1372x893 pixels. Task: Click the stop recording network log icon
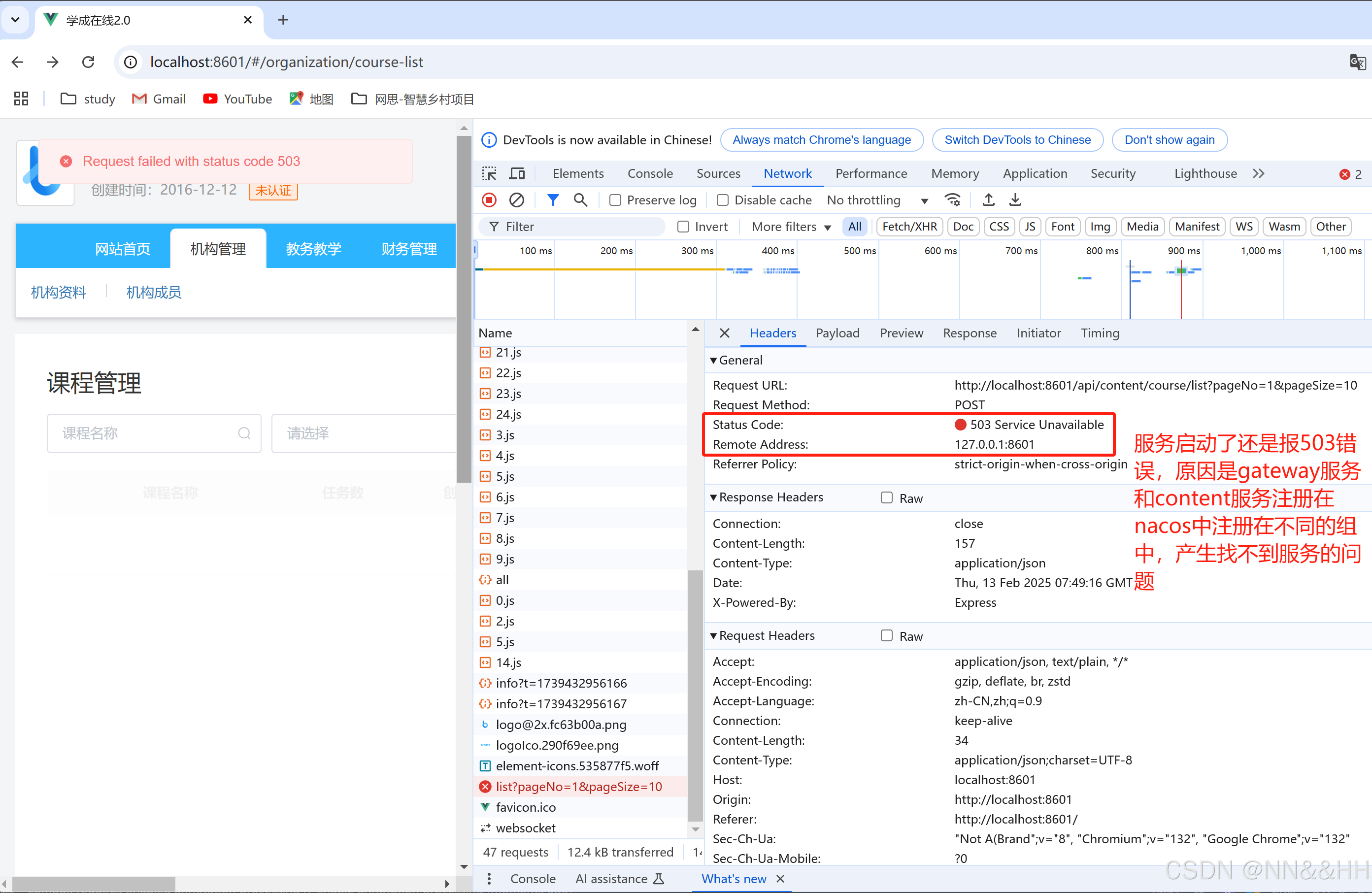click(x=489, y=200)
